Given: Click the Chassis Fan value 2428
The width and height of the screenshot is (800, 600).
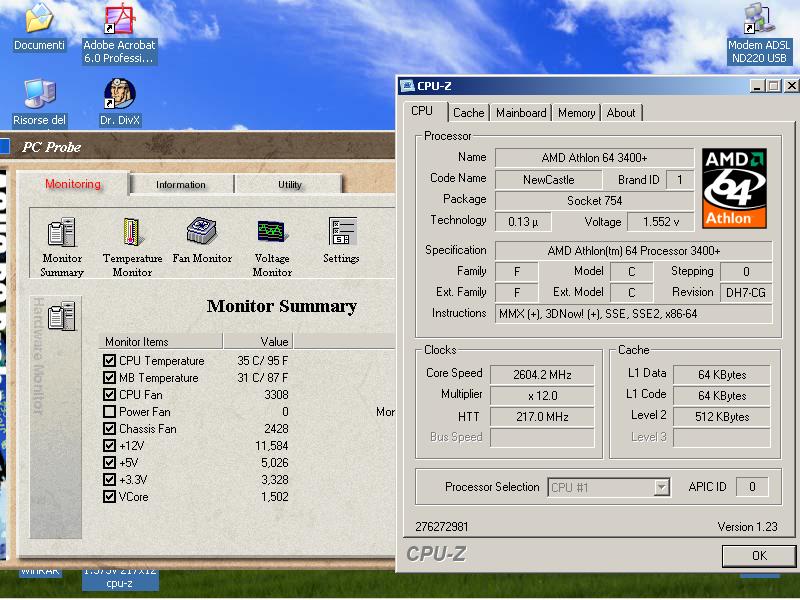Looking at the screenshot, I should [x=276, y=429].
